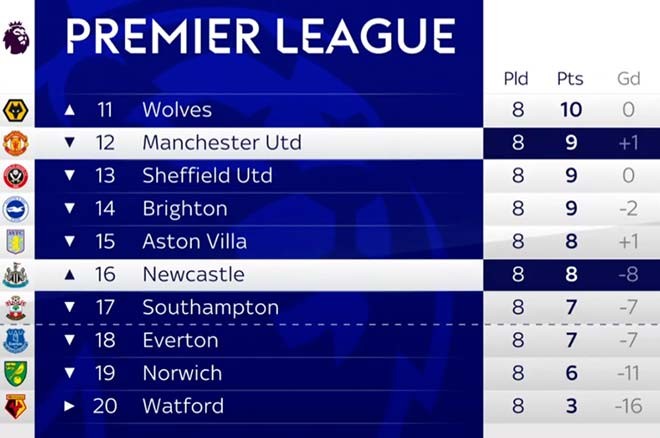Select the Pts column header
Image resolution: width=660 pixels, height=438 pixels.
(x=570, y=79)
